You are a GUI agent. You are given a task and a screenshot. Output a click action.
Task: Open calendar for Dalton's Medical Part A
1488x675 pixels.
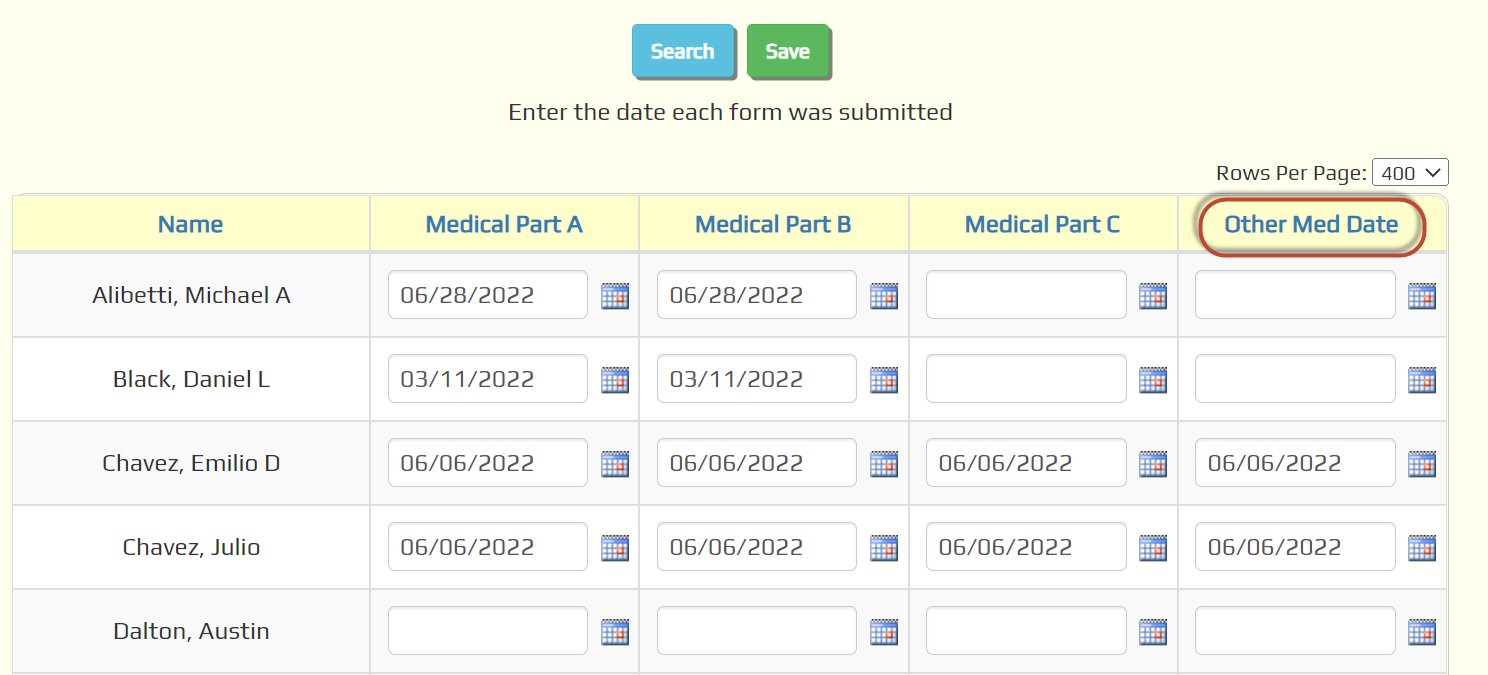615,632
